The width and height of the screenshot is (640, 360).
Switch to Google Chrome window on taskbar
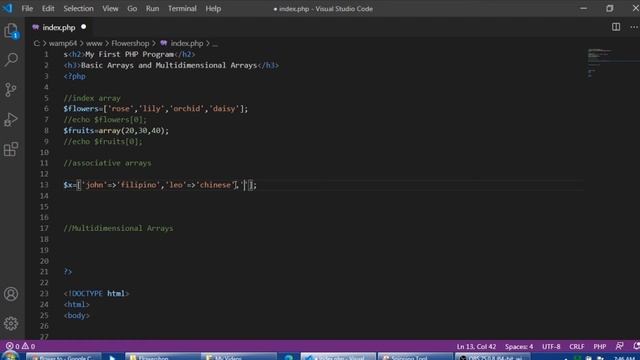pos(64,357)
